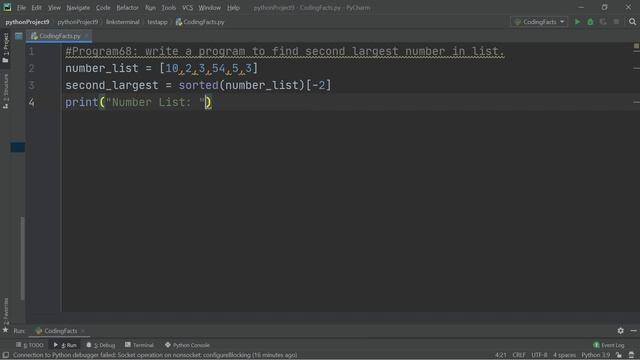The height and width of the screenshot is (360, 640).
Task: Click the sorted function call
Action: tap(198, 85)
